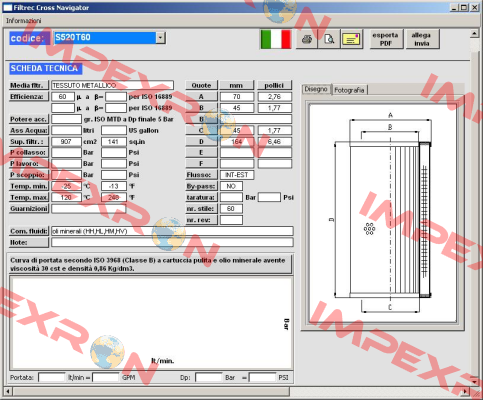This screenshot has height=400, width=483.
Task: Click the Italian flag language icon
Action: tap(276, 39)
